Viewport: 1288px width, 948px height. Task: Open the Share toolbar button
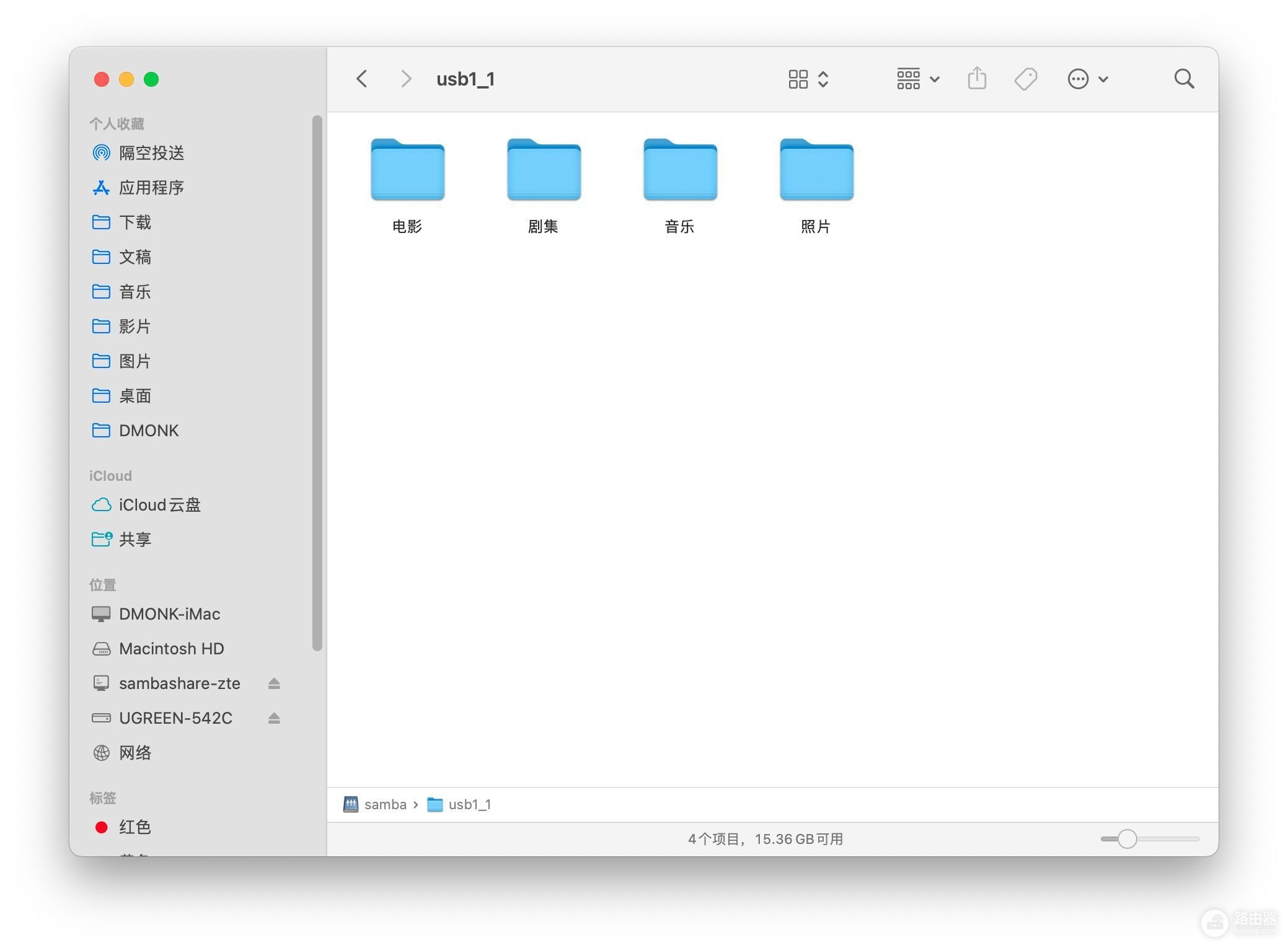point(977,79)
